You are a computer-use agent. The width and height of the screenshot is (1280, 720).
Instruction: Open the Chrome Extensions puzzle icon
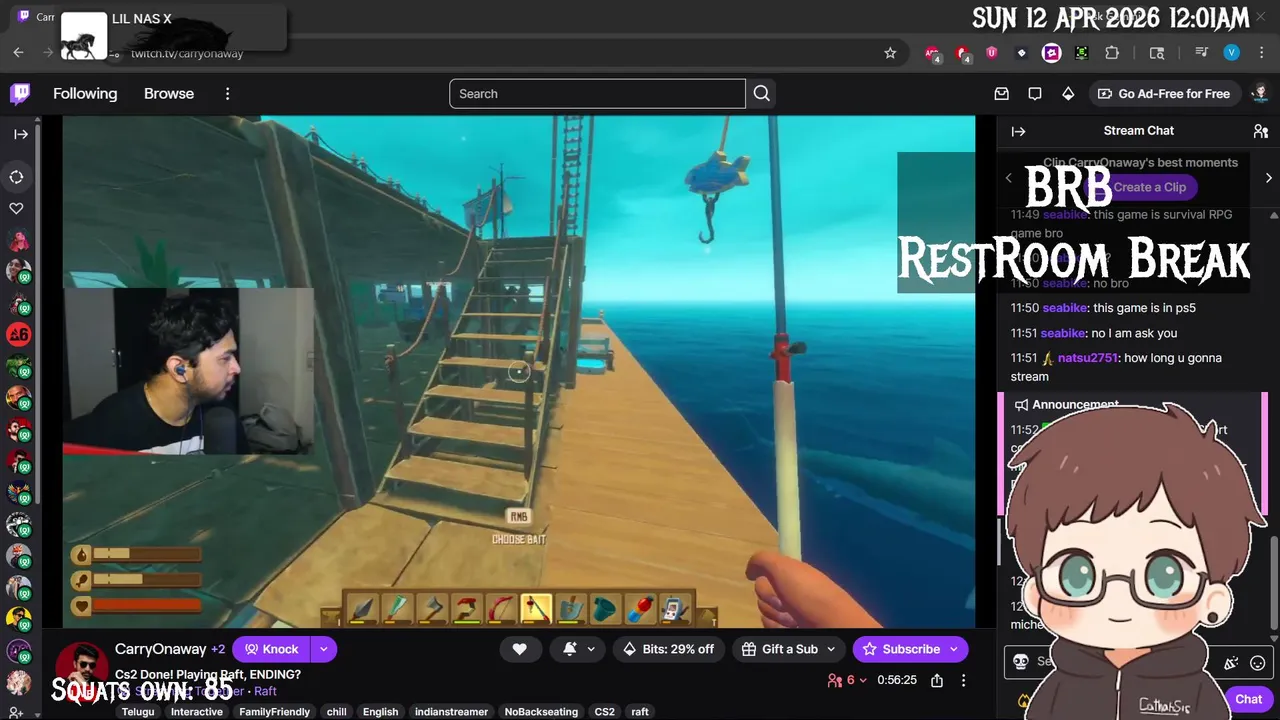[1112, 53]
